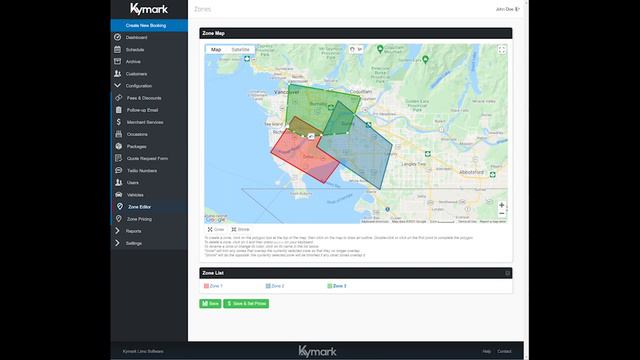This screenshot has height=360, width=640.
Task: Open Quote Request Form from the sidebar
Action: click(x=147, y=158)
